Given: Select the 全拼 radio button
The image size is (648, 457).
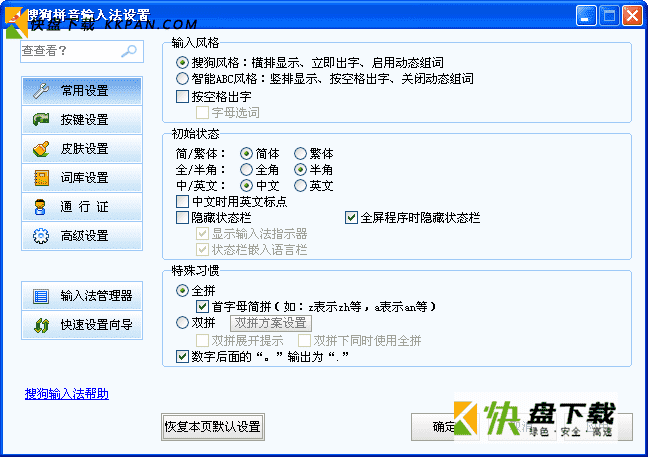Looking at the screenshot, I should click(182, 290).
